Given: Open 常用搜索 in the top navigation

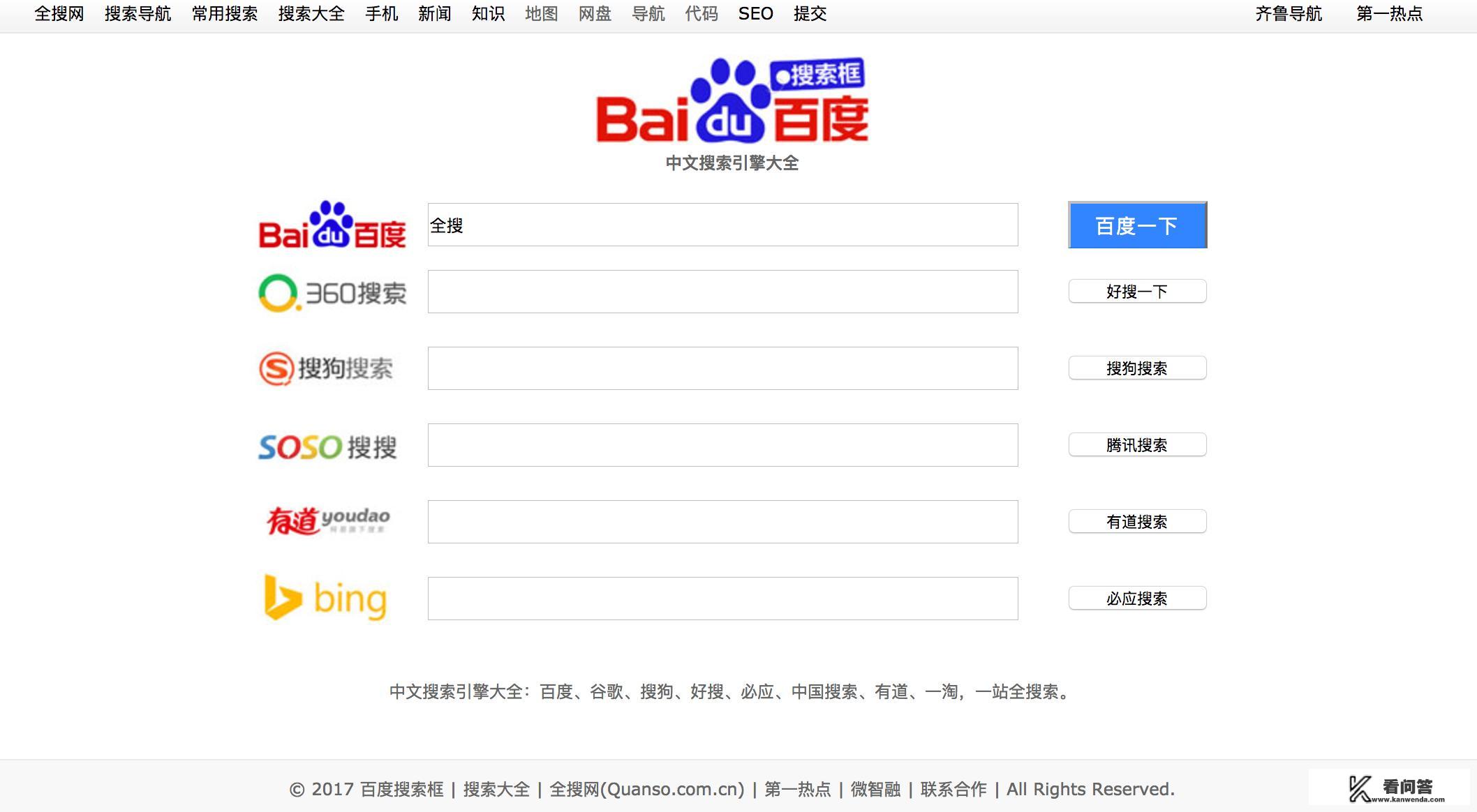Looking at the screenshot, I should coord(225,14).
